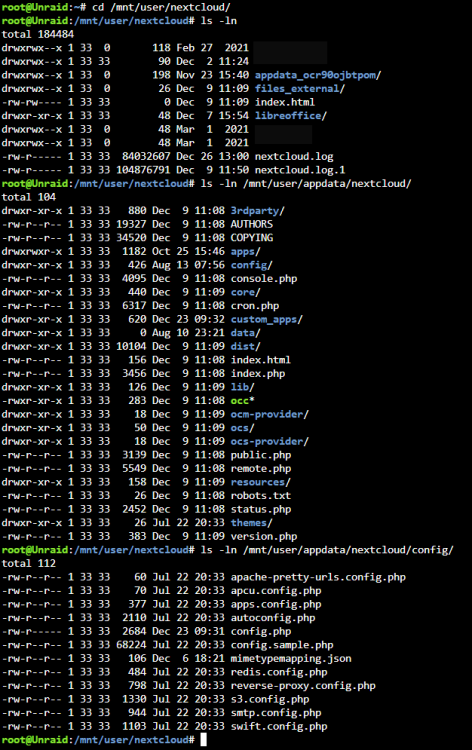Click the nextcloud.log filename
The width and height of the screenshot is (472, 750).
294,156
